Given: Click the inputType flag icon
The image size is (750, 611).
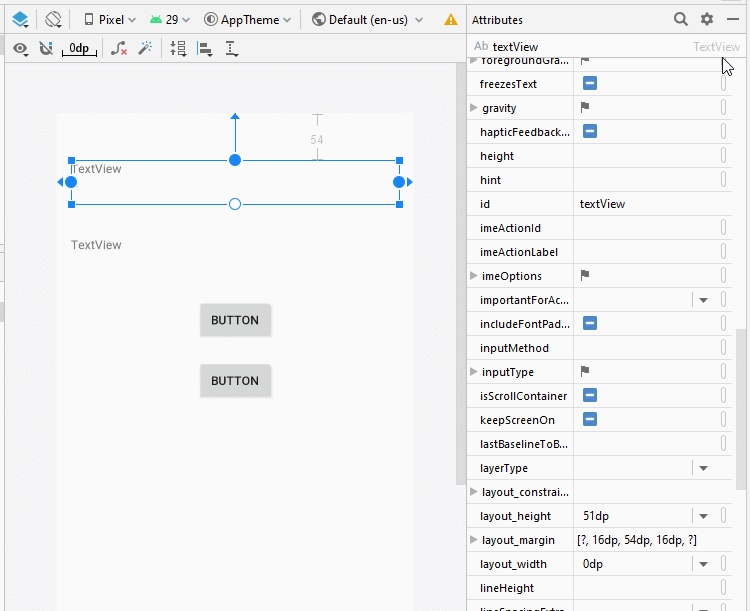Looking at the screenshot, I should click(x=585, y=371).
